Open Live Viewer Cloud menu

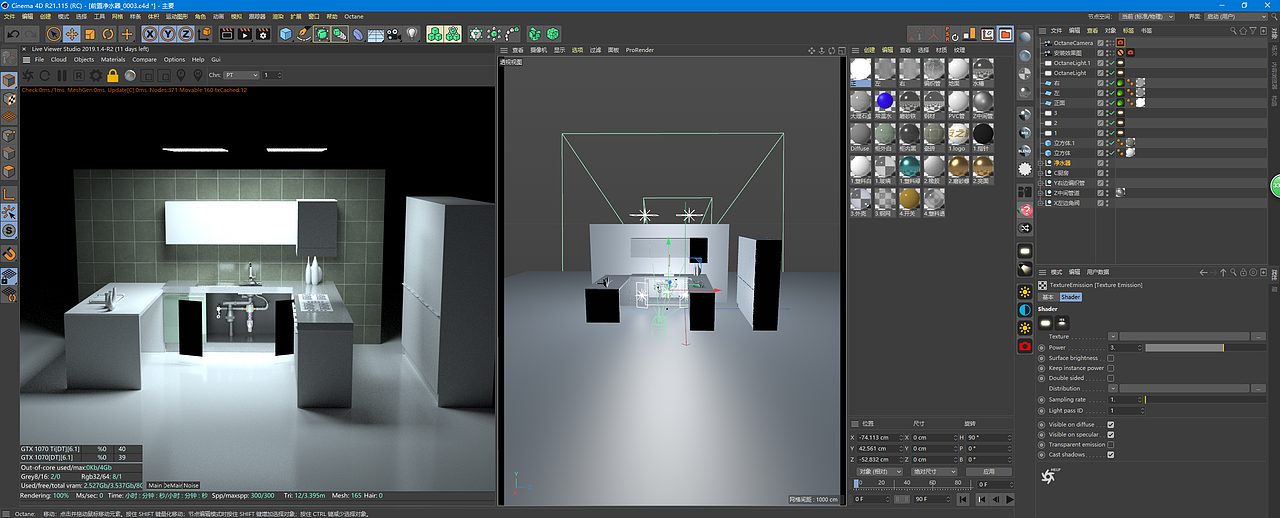click(x=59, y=59)
